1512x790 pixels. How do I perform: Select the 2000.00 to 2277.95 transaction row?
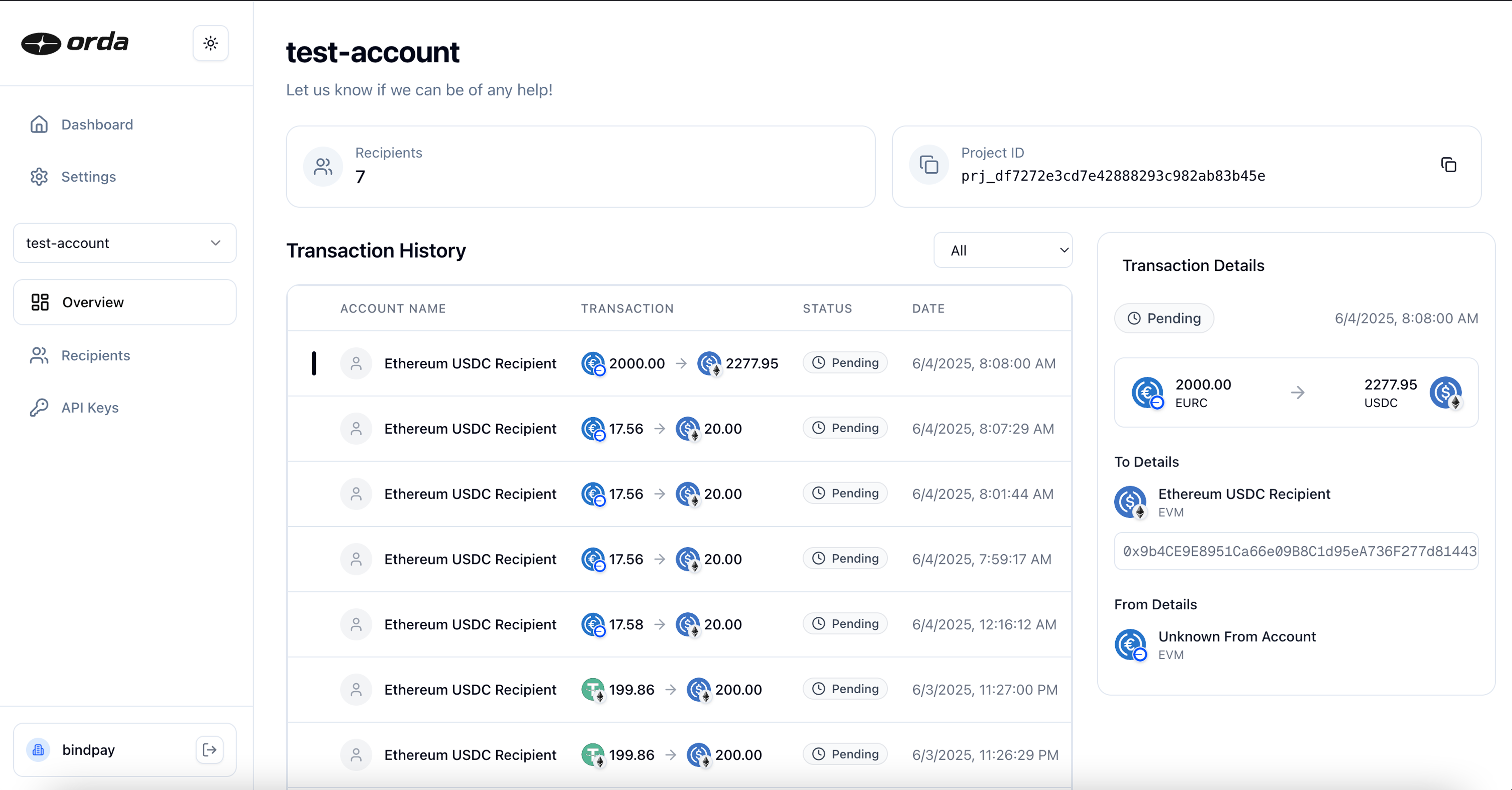point(679,364)
